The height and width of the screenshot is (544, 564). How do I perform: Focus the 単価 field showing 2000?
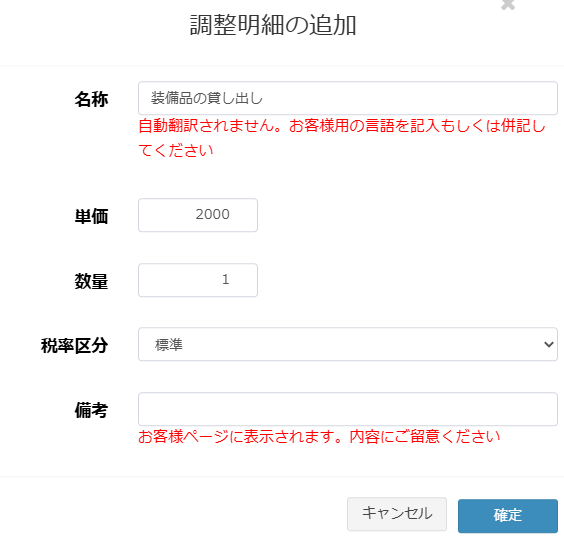point(198,215)
